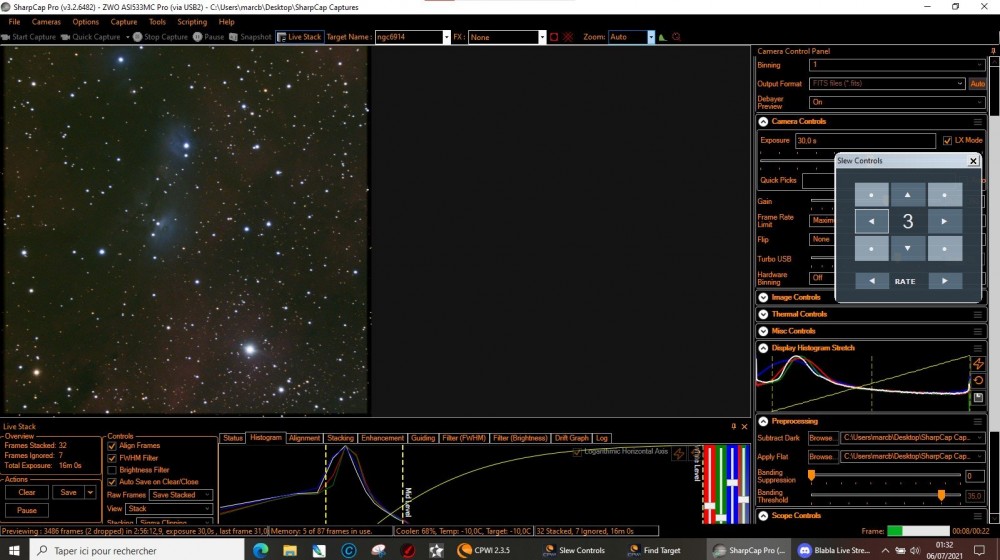Open the Target Name dropdown

[446, 37]
